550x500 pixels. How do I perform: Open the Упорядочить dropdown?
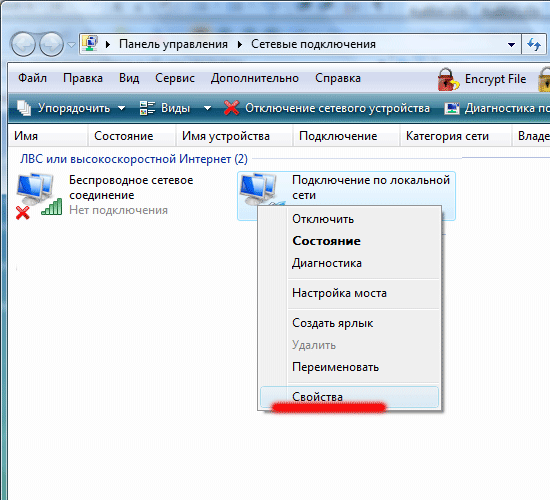pyautogui.click(x=71, y=108)
